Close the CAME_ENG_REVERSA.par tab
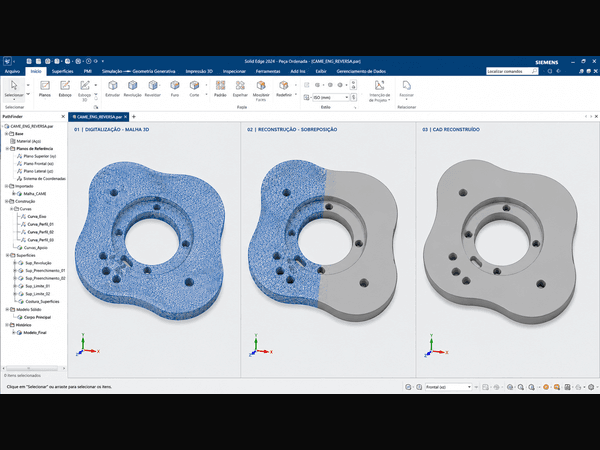The width and height of the screenshot is (600, 450). 126,117
